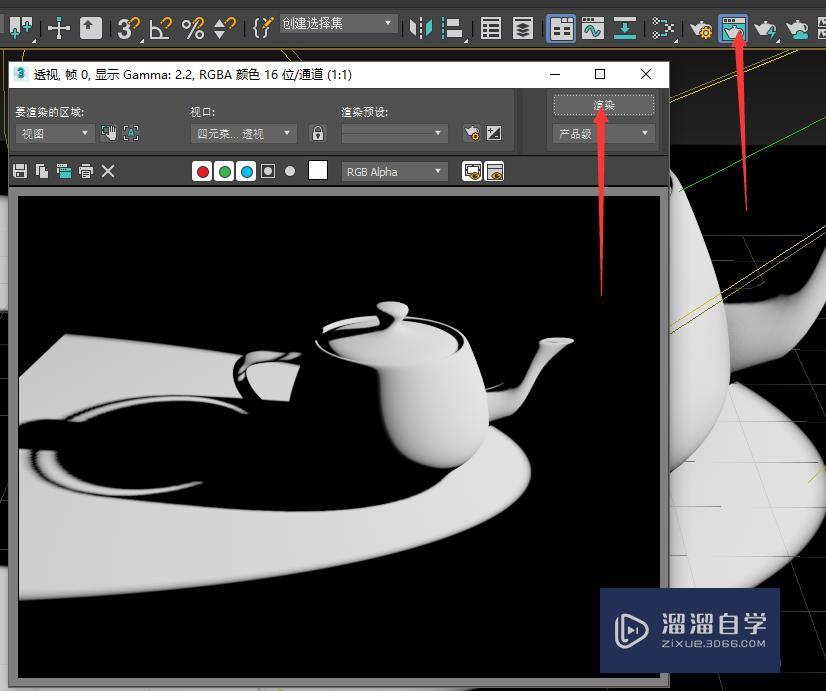Toggle the frame window UI
The width and height of the screenshot is (826, 691).
coord(494,171)
